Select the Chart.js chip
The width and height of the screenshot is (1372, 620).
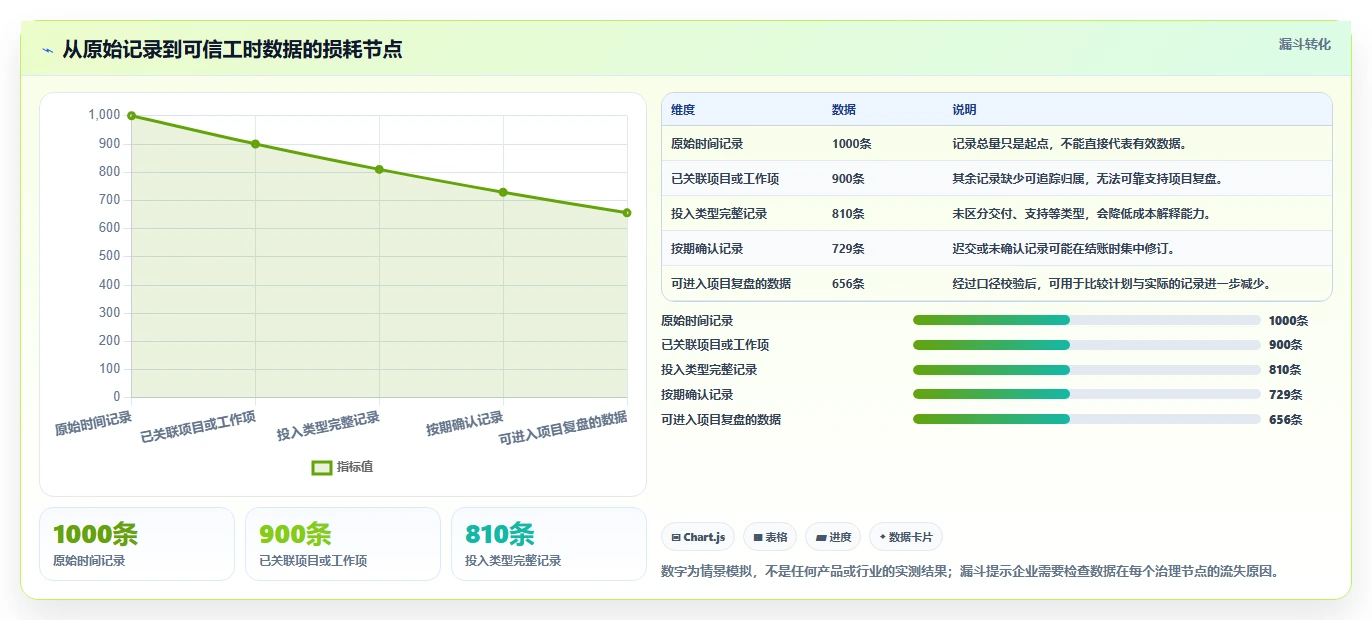698,537
